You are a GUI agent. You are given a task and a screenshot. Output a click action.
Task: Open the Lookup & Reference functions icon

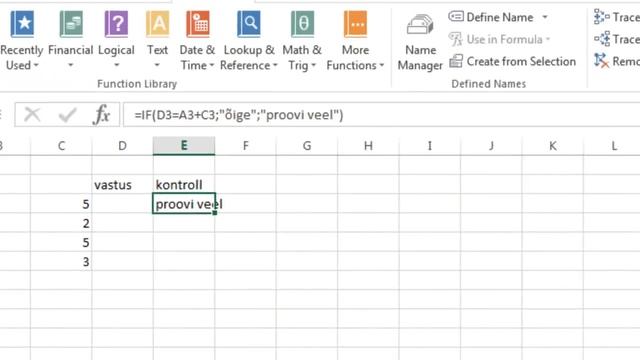[x=249, y=24]
